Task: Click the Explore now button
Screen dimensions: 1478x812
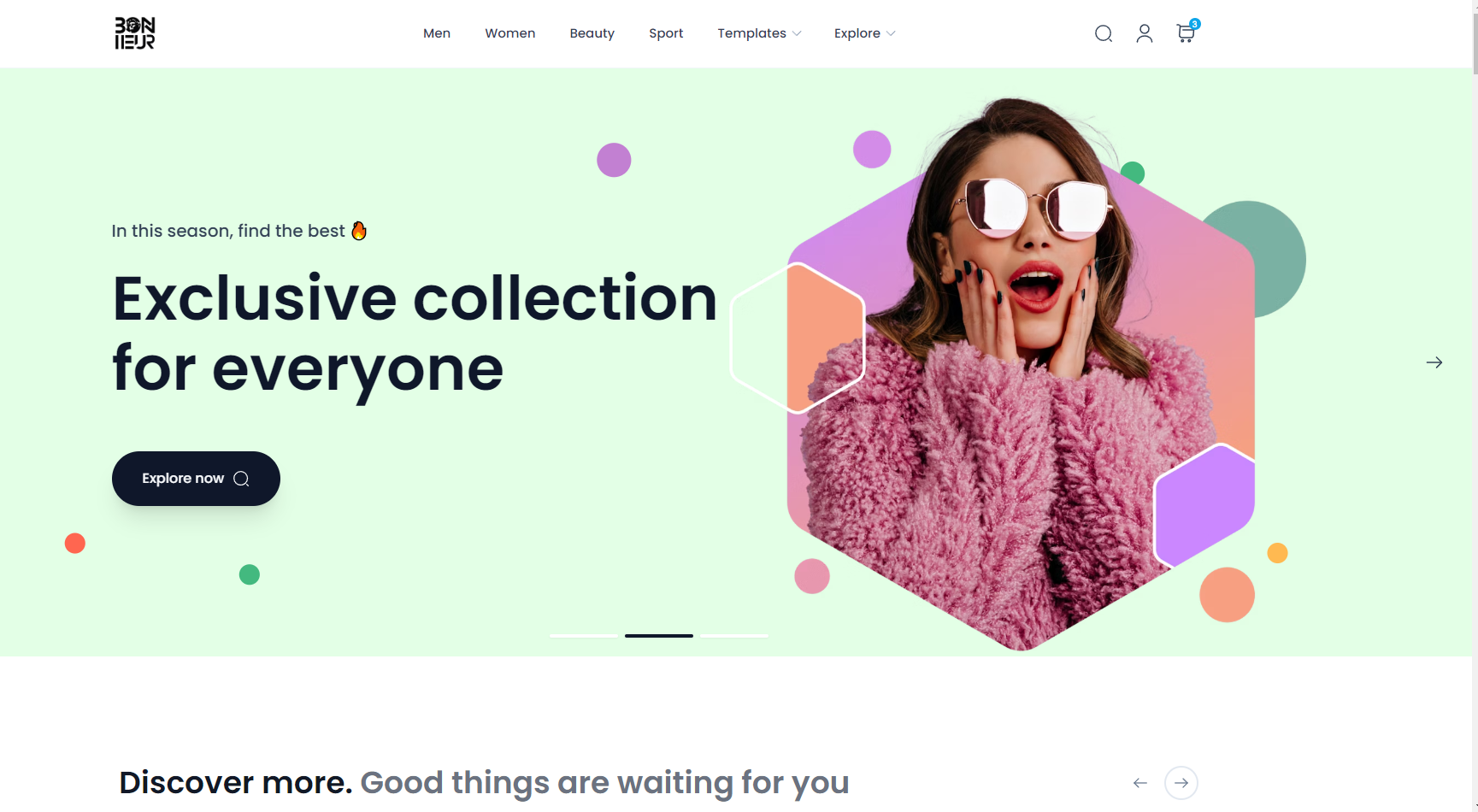Action: (196, 479)
